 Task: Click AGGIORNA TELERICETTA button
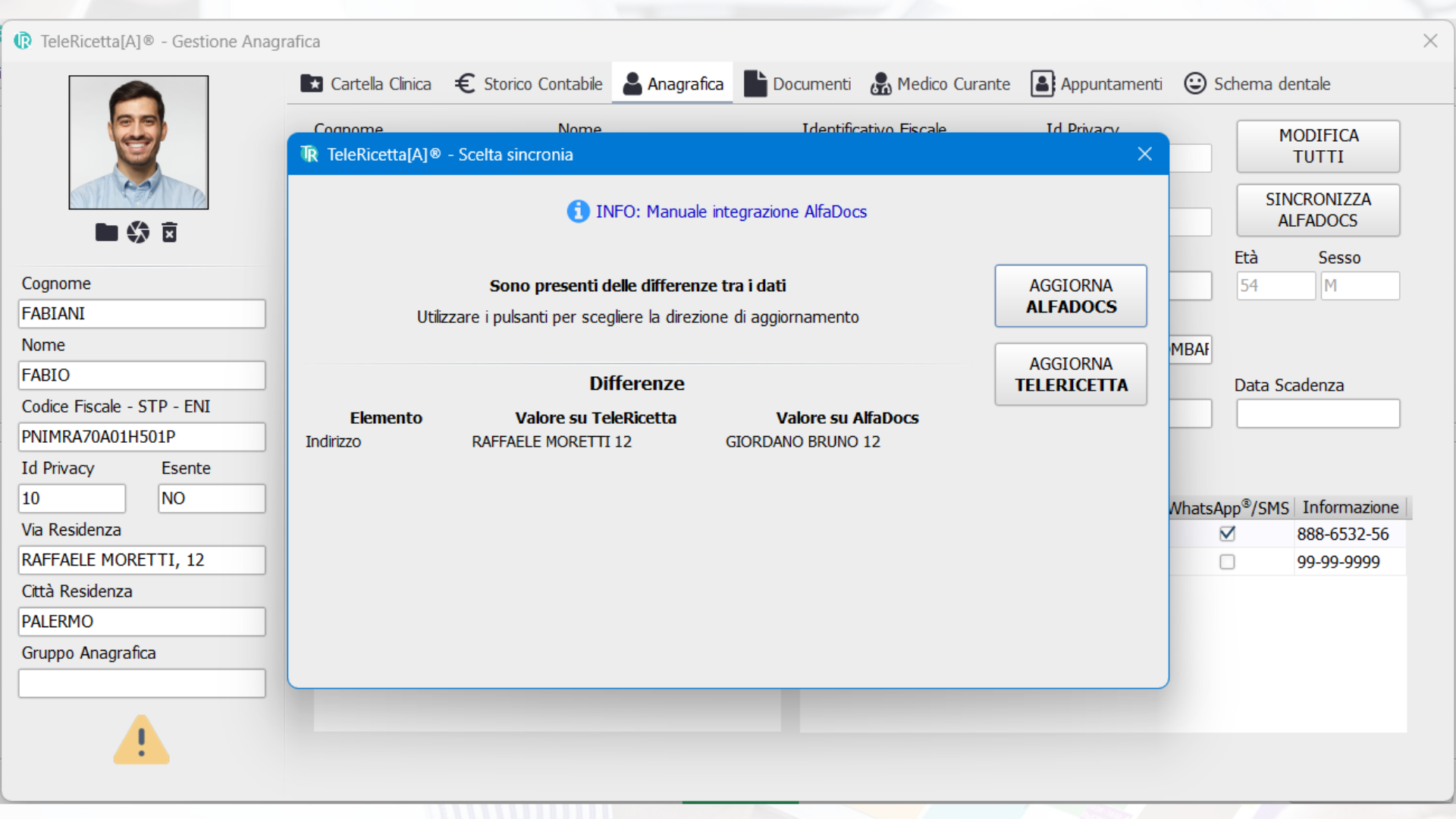pos(1070,374)
